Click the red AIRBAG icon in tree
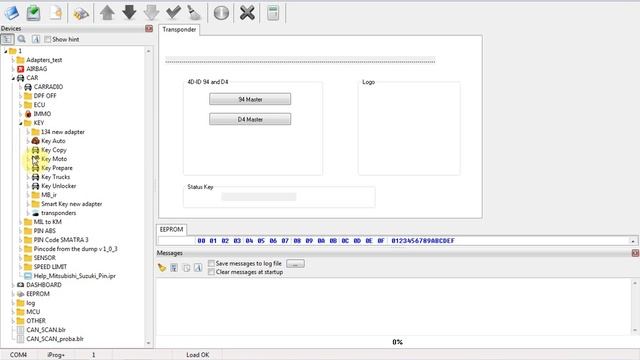Screen dimensions: 640x360 pos(20,69)
